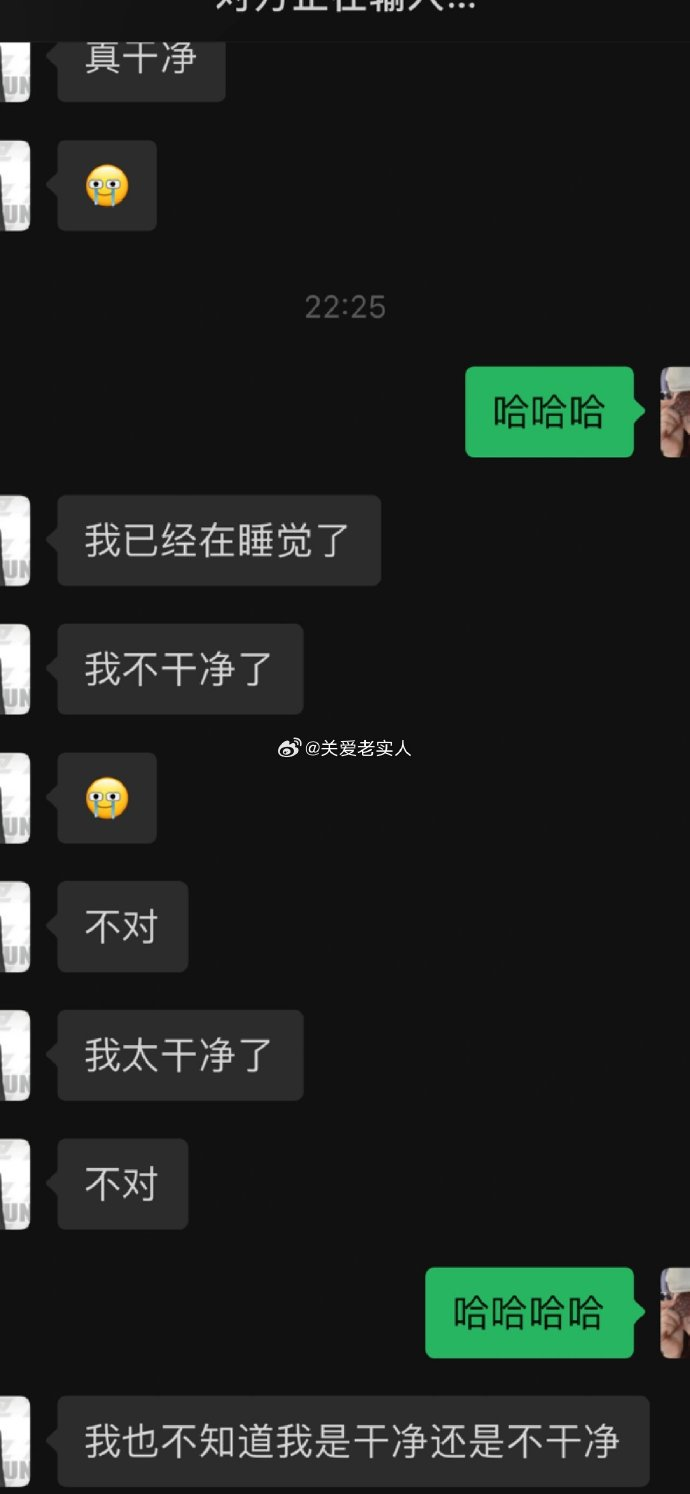This screenshot has width=690, height=1494.
Task: Tap the contact avatar beside 我太干净了
Action: point(14,1055)
